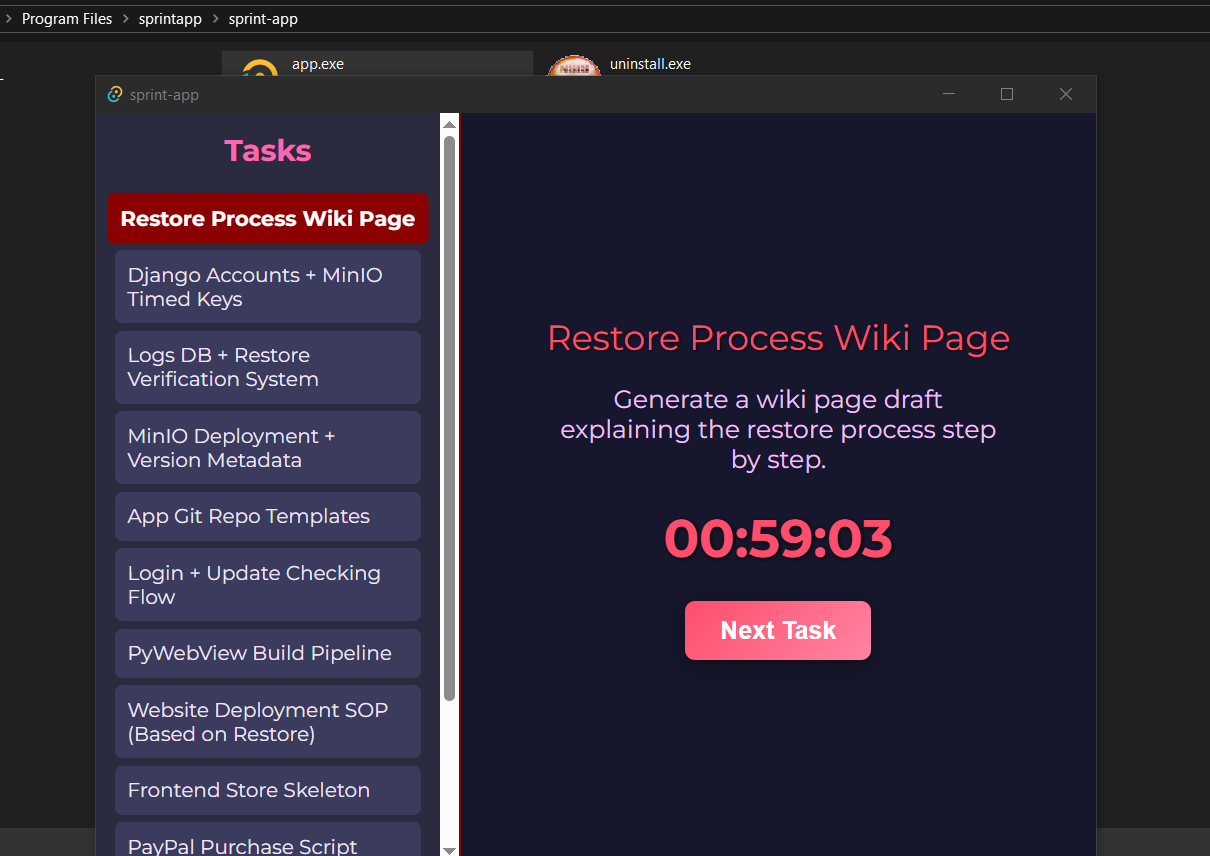
Task: Select the Login + Update Checking Flow task
Action: 268,585
